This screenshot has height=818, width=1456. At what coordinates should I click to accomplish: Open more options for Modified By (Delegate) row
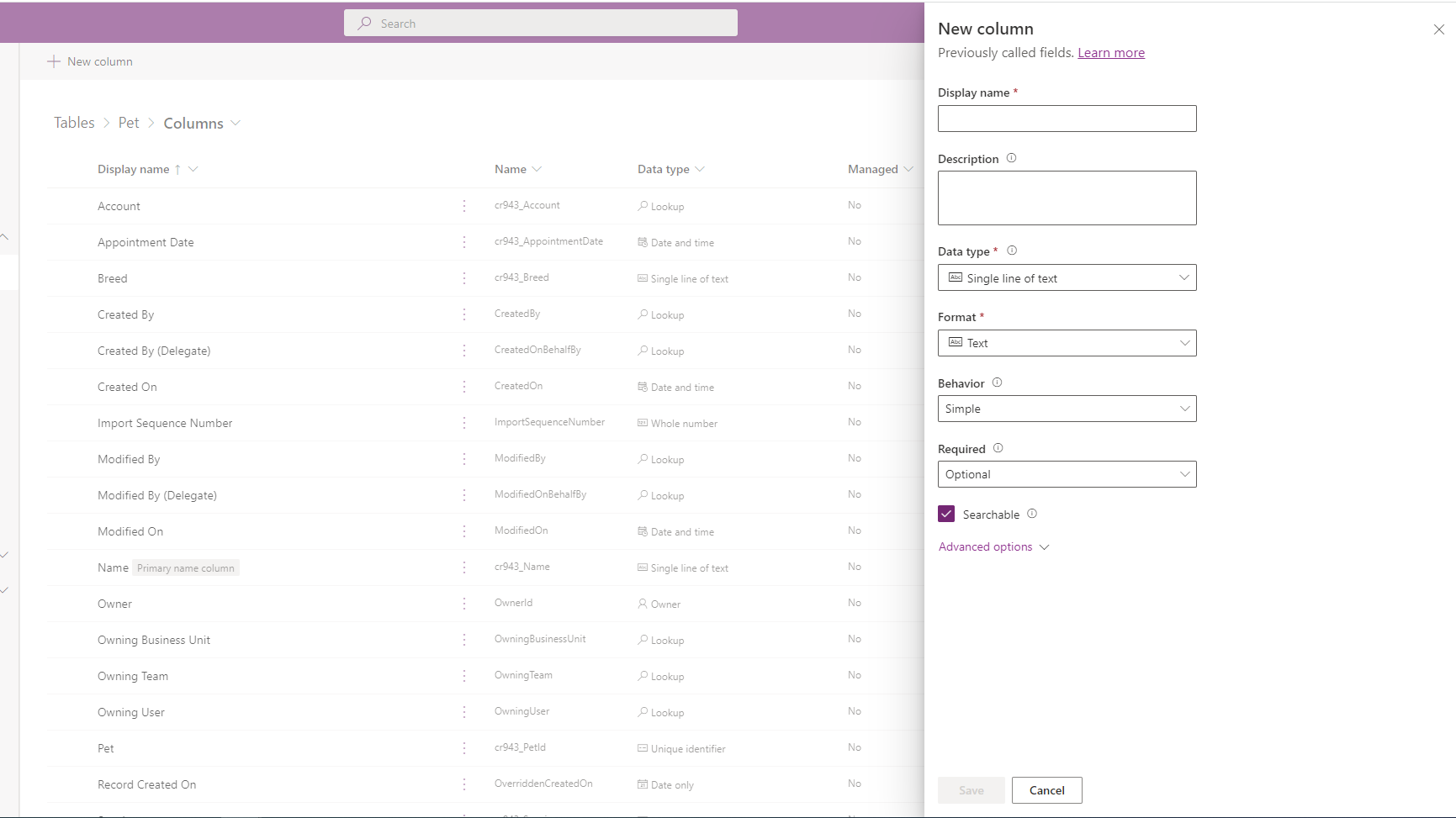pos(464,495)
